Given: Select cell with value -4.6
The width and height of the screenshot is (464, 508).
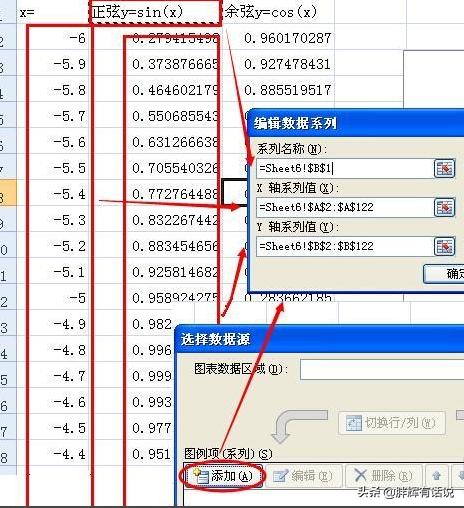Looking at the screenshot, I should (x=53, y=402).
